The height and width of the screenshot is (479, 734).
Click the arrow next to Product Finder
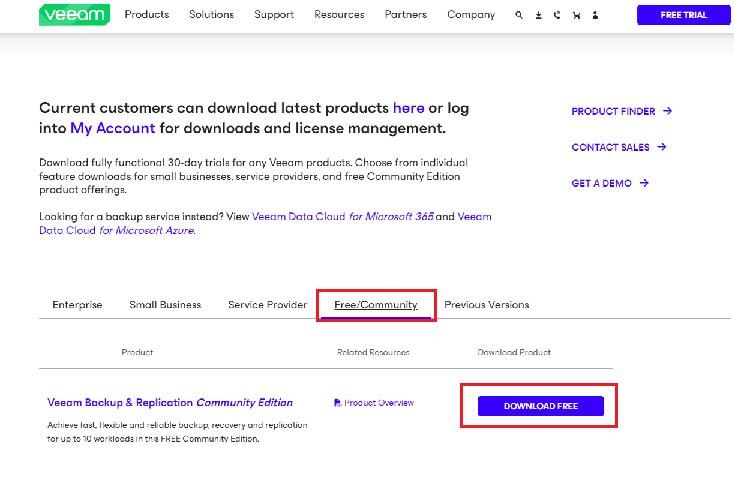tap(668, 111)
